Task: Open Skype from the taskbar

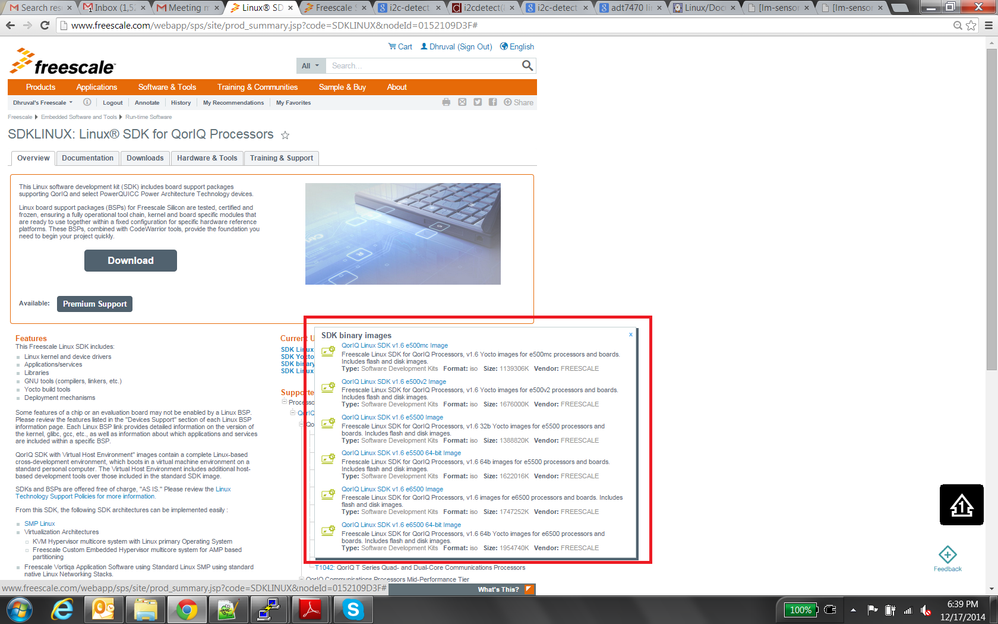Action: pyautogui.click(x=353, y=609)
